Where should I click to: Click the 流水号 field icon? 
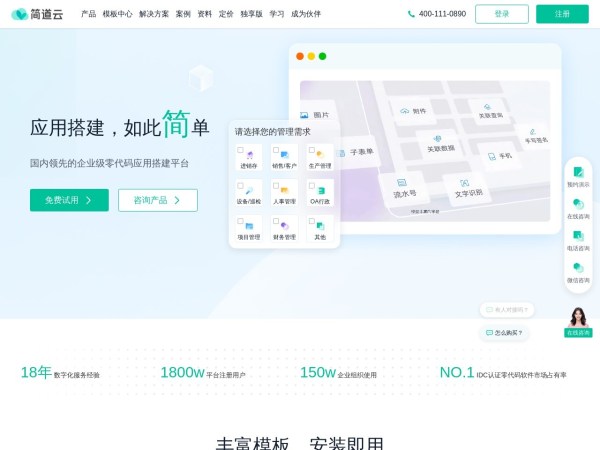[x=401, y=183]
